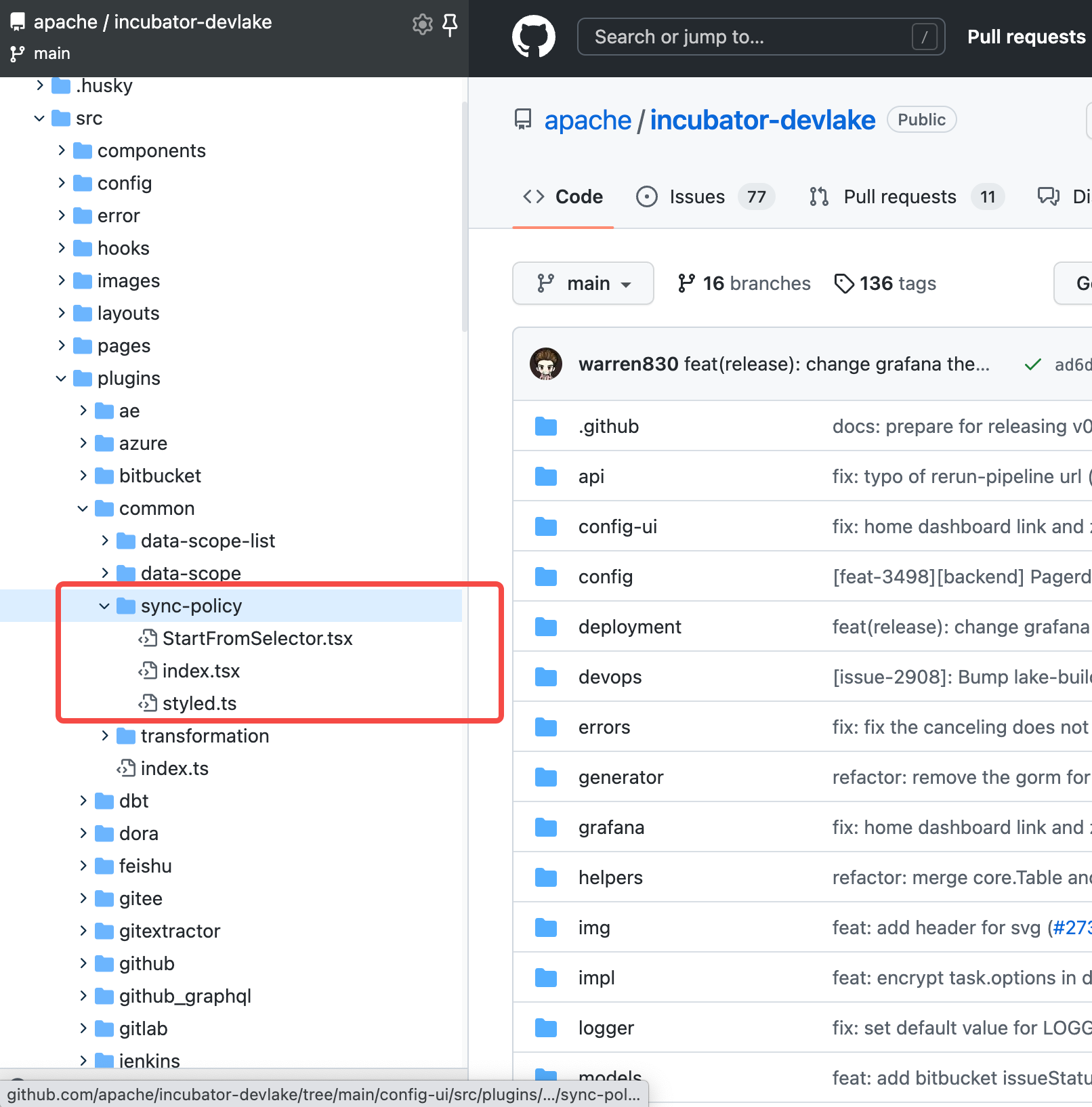Click the logger folder icon

545,1028
